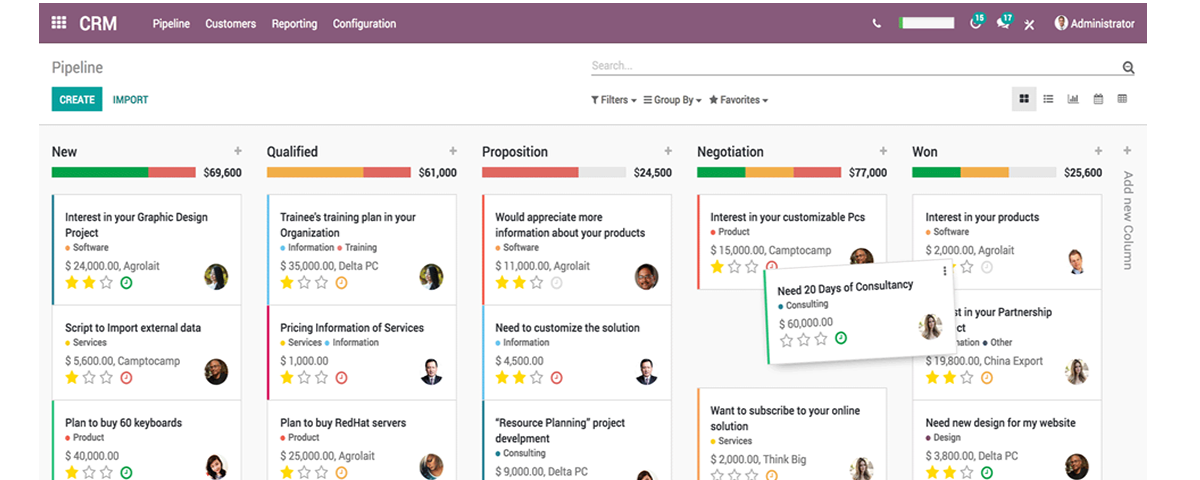
Task: Open the Configuration menu
Action: (x=364, y=24)
